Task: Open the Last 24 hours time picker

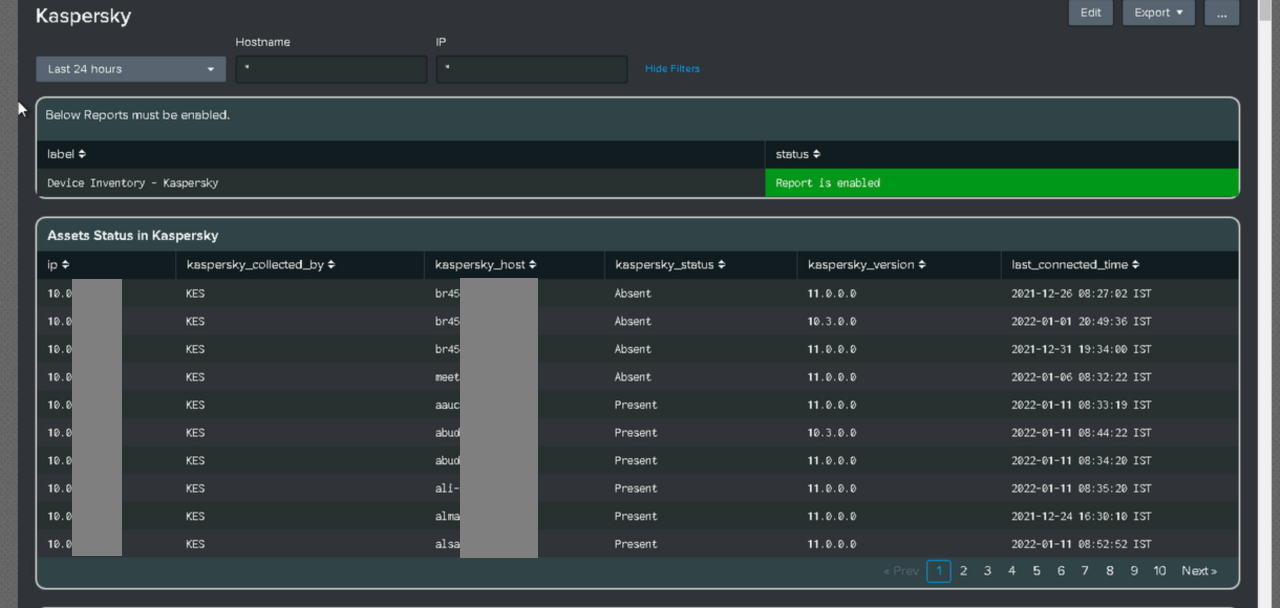Action: click(x=131, y=69)
